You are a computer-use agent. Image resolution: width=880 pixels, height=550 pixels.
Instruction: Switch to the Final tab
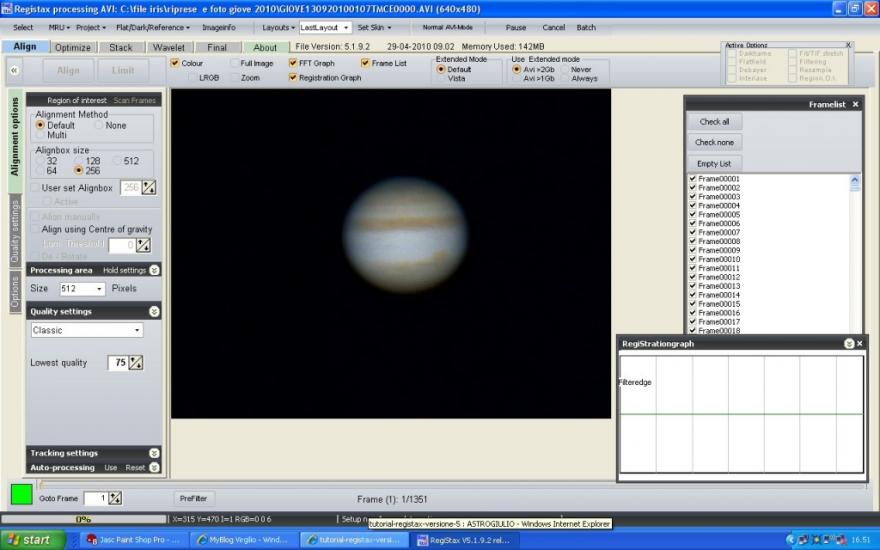[217, 48]
